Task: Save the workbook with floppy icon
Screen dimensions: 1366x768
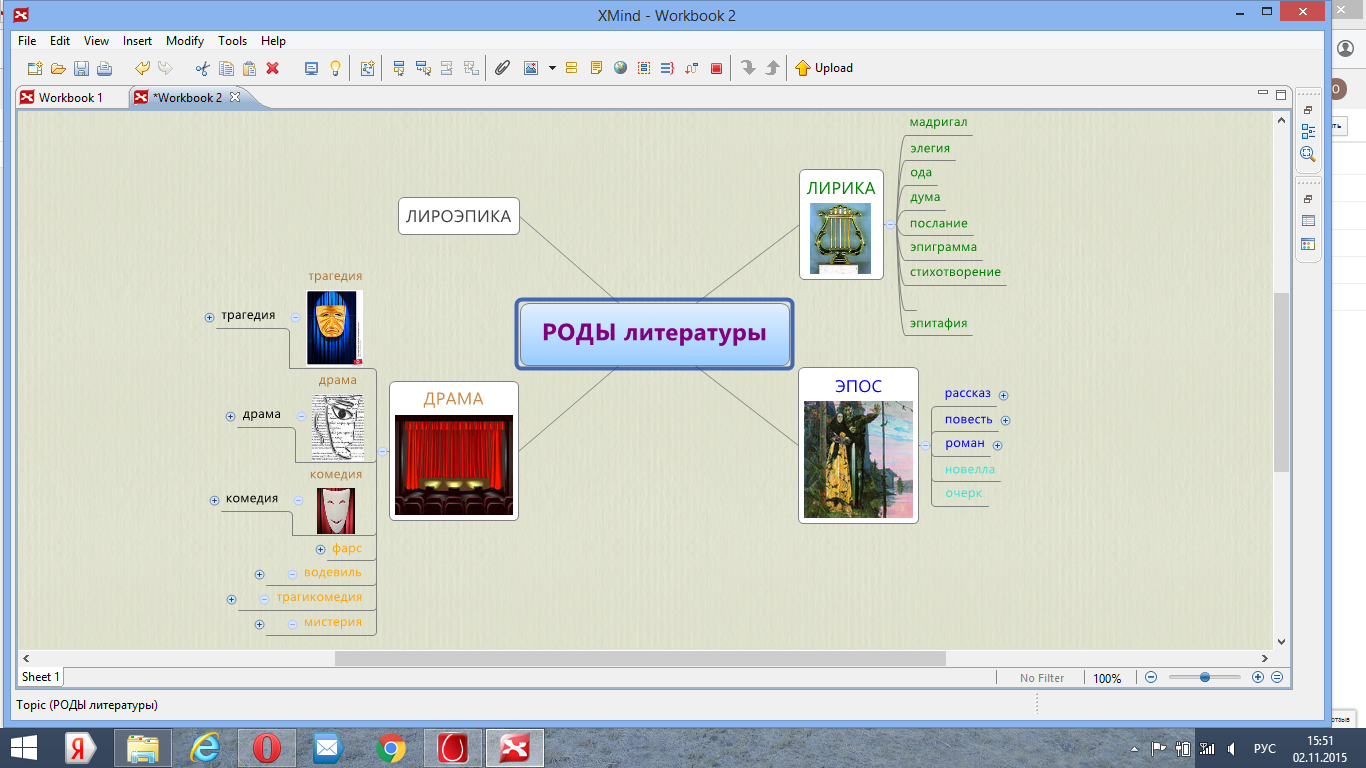Action: point(81,68)
